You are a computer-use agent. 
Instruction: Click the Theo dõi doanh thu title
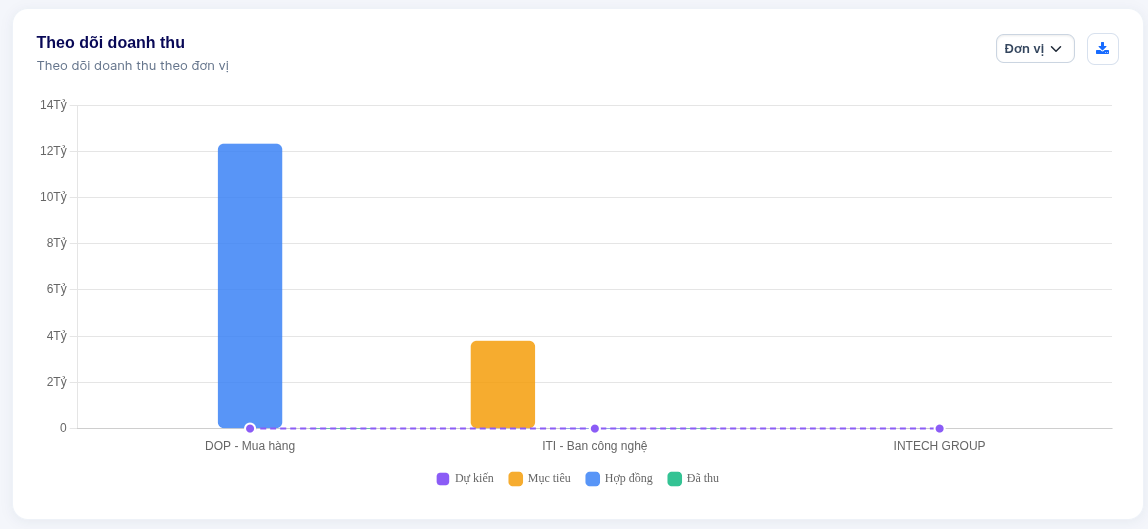click(x=111, y=42)
